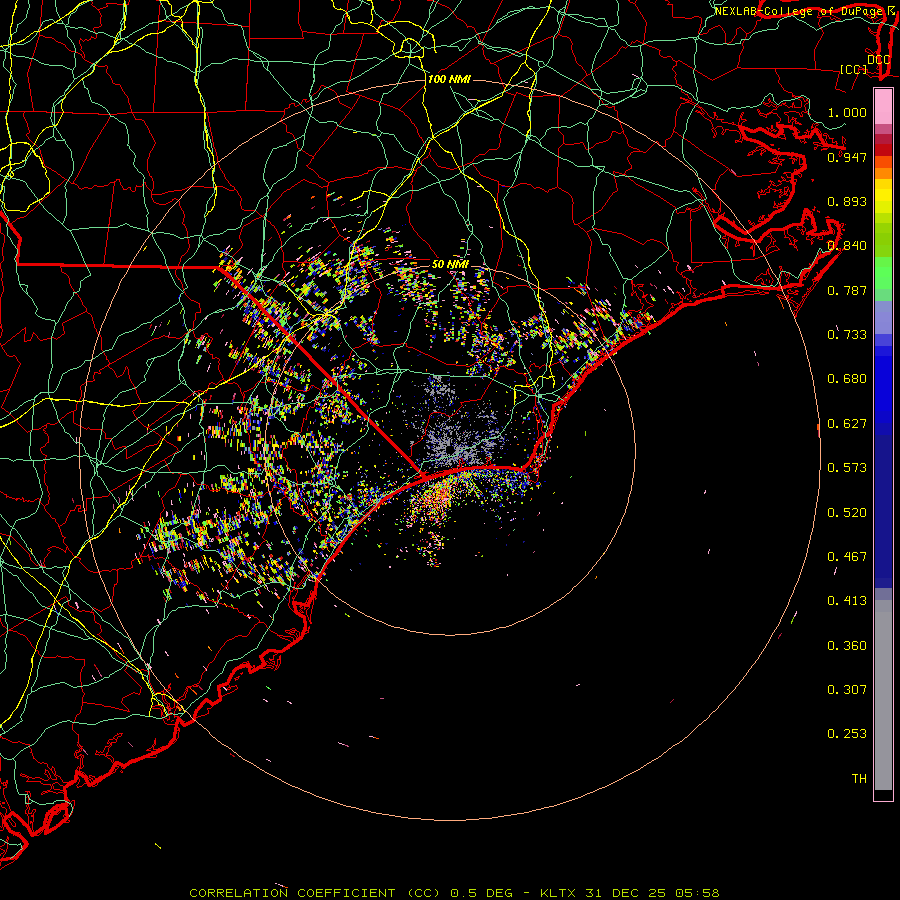Screen dimensions: 900x900
Task: Select the 0.893 scale label
Action: click(847, 201)
